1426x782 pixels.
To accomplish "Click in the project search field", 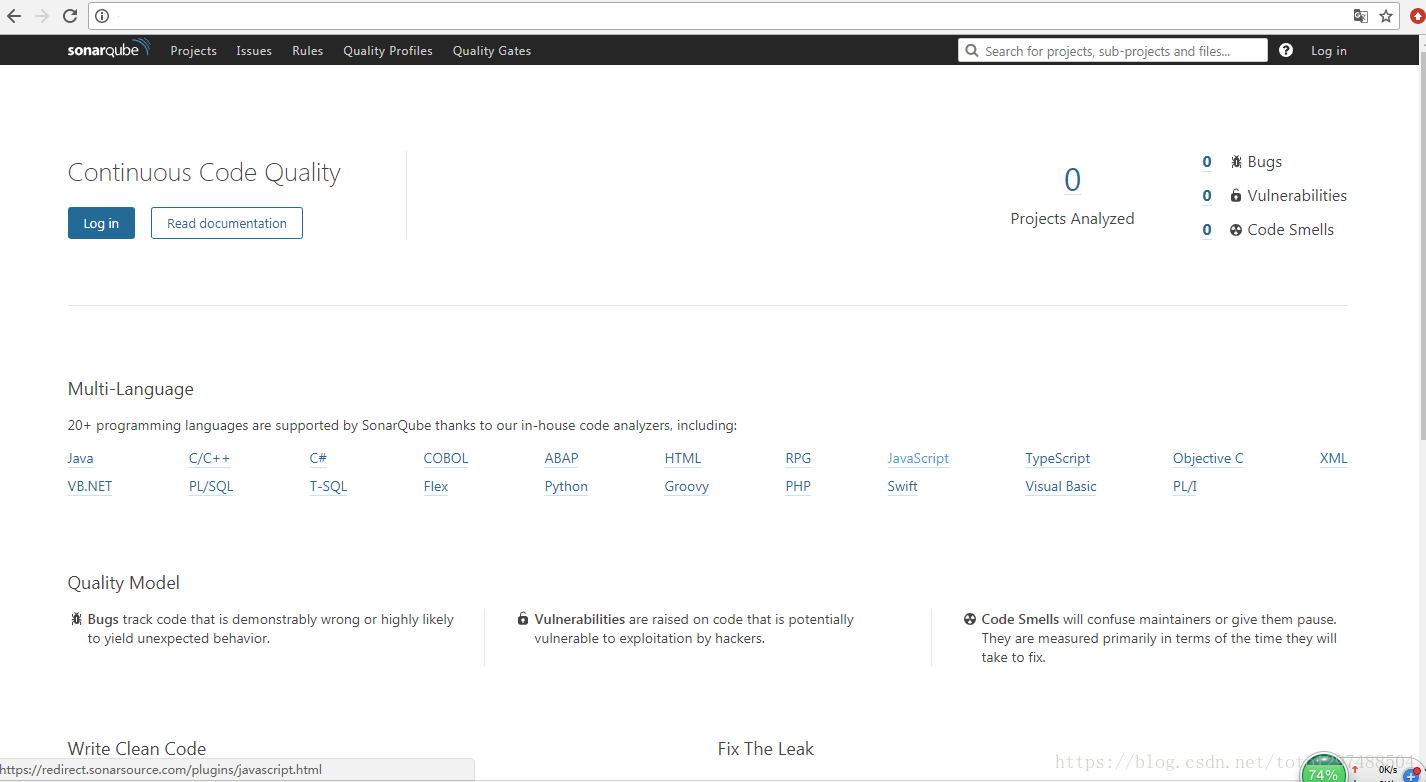I will tap(1113, 51).
